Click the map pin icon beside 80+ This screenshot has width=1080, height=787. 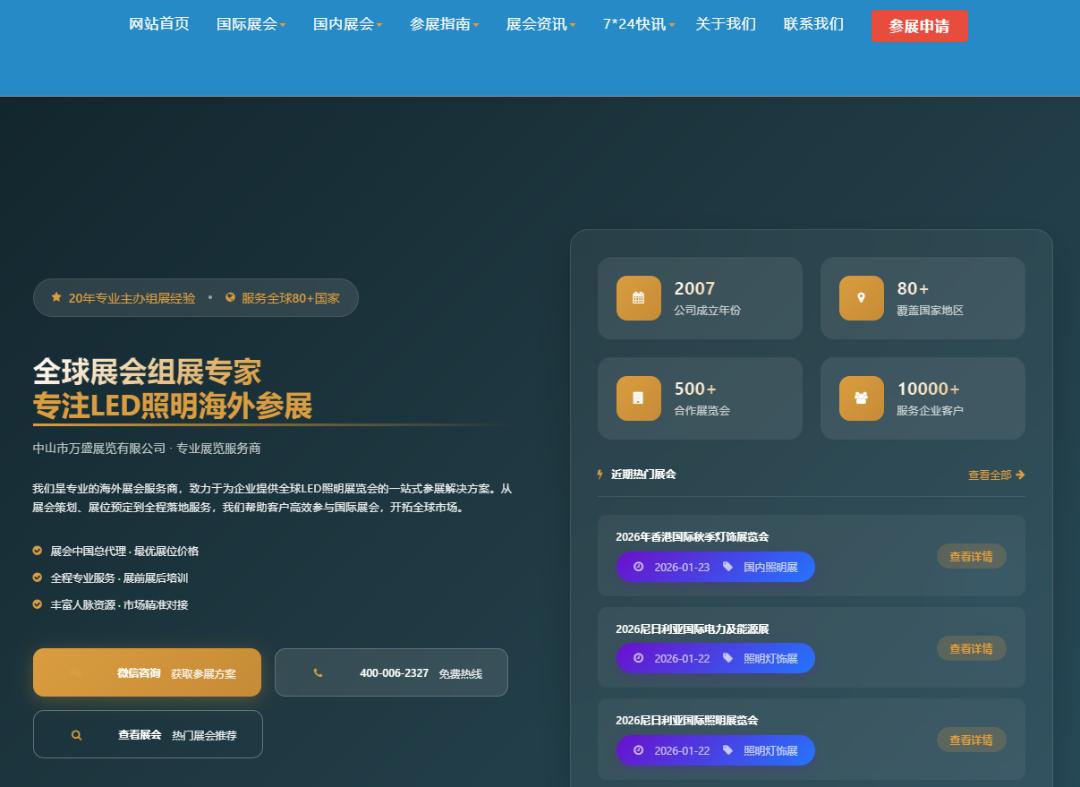(x=861, y=298)
